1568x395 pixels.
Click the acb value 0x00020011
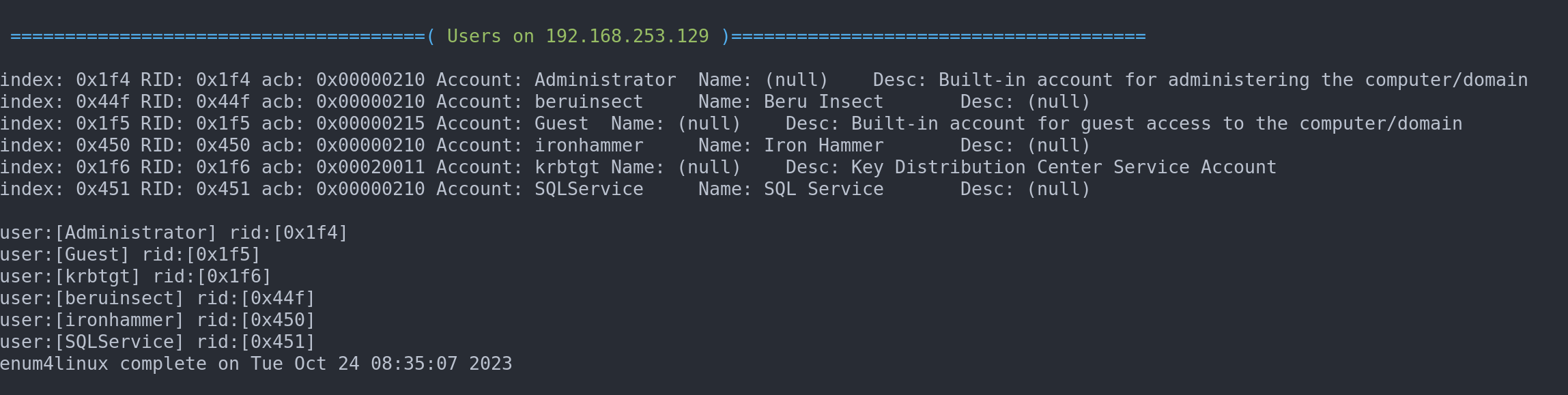coord(370,168)
